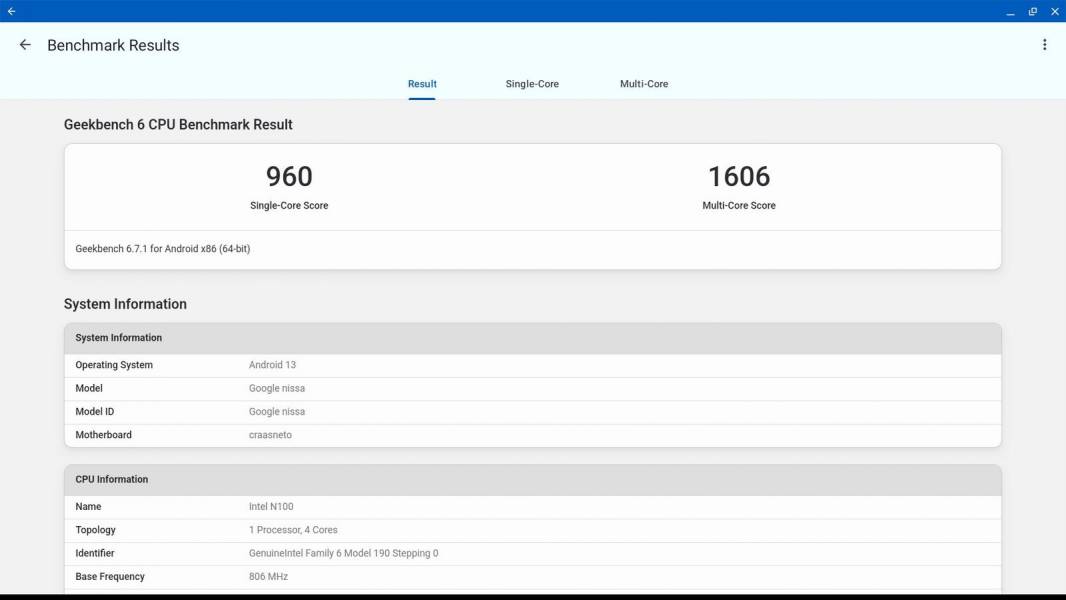Open the three-dot overflow menu
This screenshot has height=600, width=1066.
pos(1044,45)
